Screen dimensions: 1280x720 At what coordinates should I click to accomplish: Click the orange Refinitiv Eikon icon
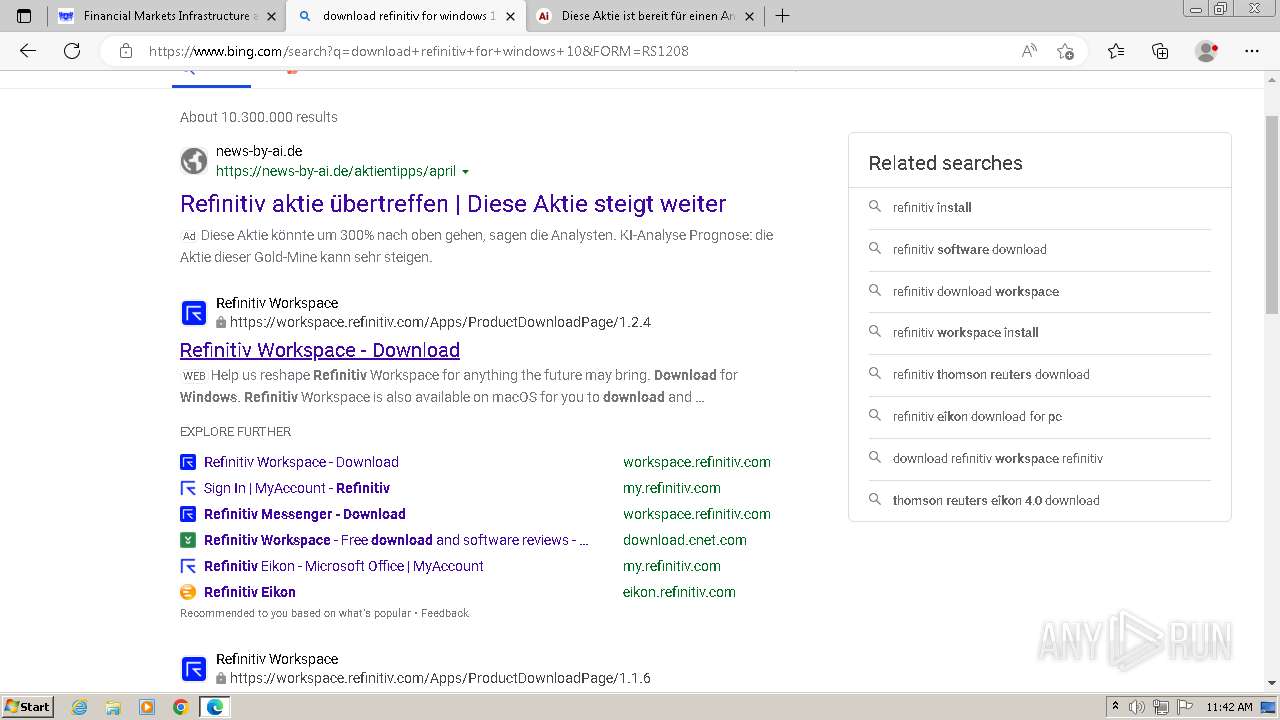click(x=188, y=592)
